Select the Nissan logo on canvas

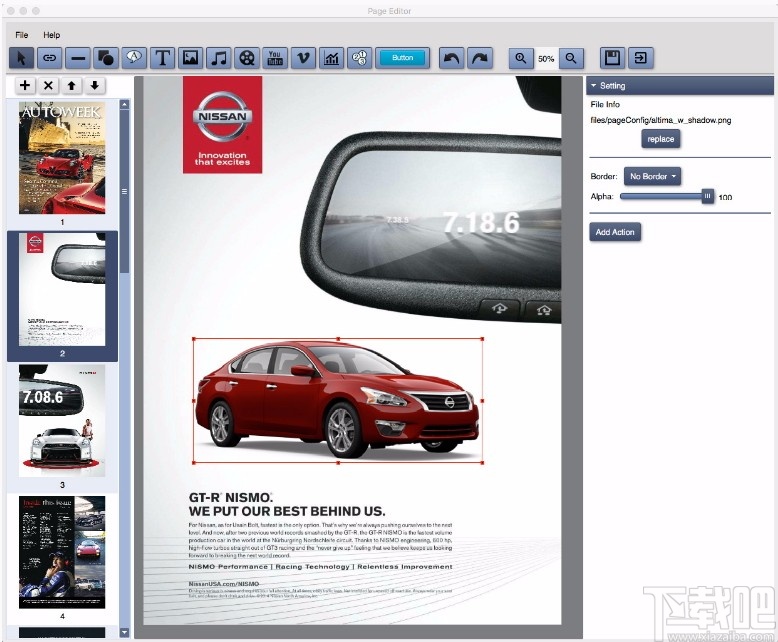click(222, 125)
